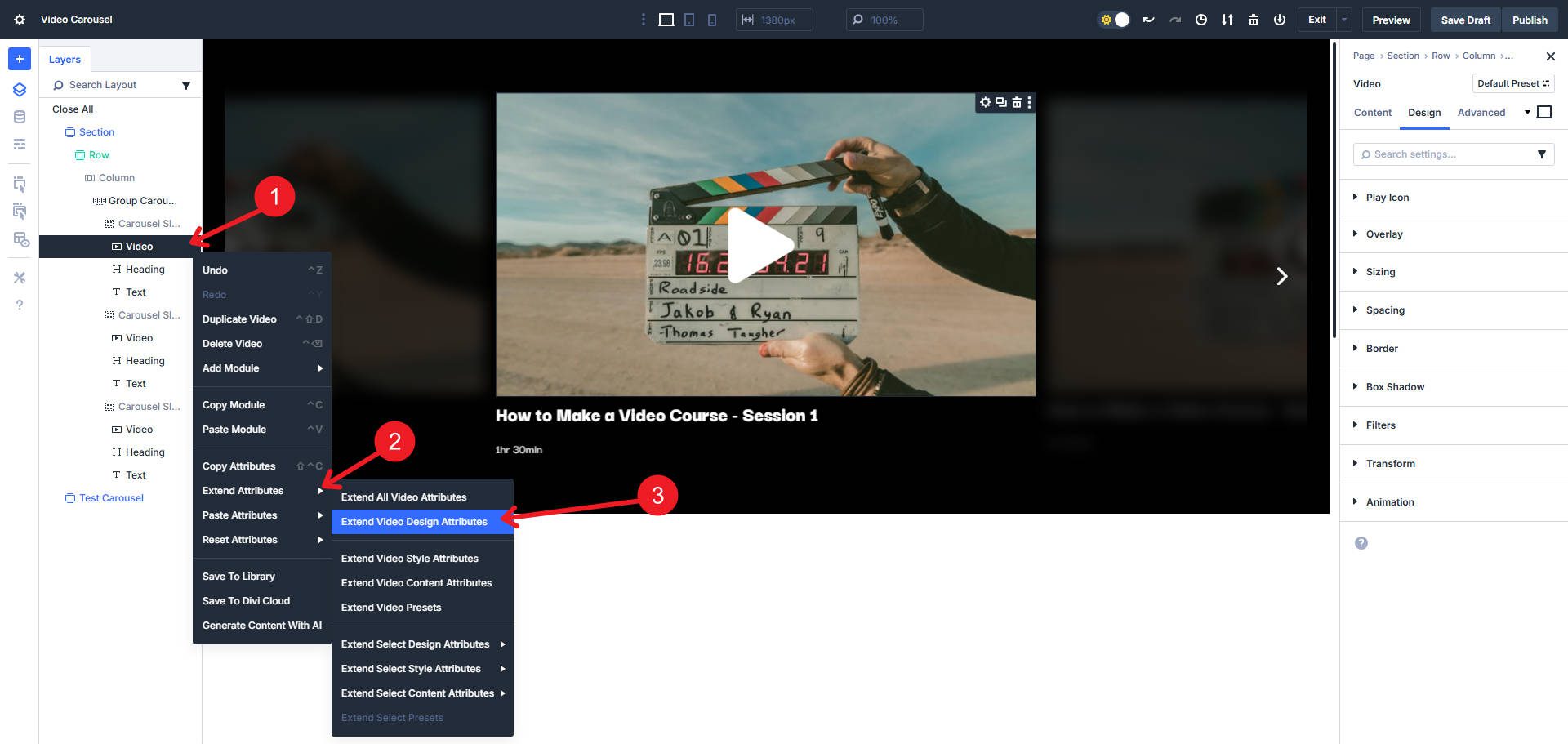Image resolution: width=1568 pixels, height=744 pixels.
Task: Expand the Play Icon settings section
Action: tap(1386, 197)
